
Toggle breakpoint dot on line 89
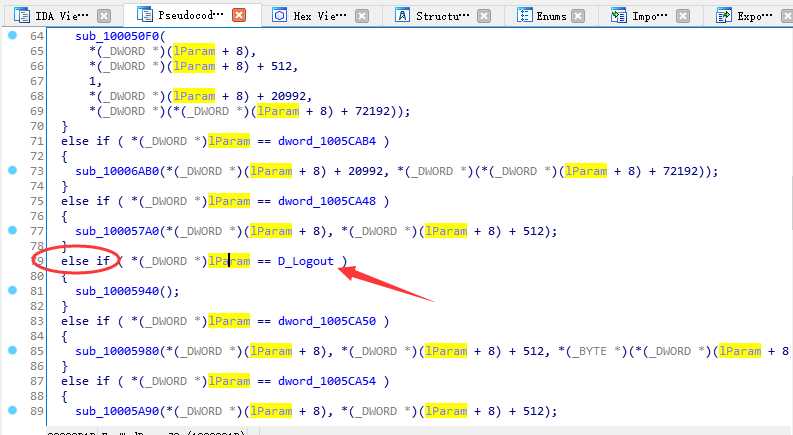click(x=13, y=410)
